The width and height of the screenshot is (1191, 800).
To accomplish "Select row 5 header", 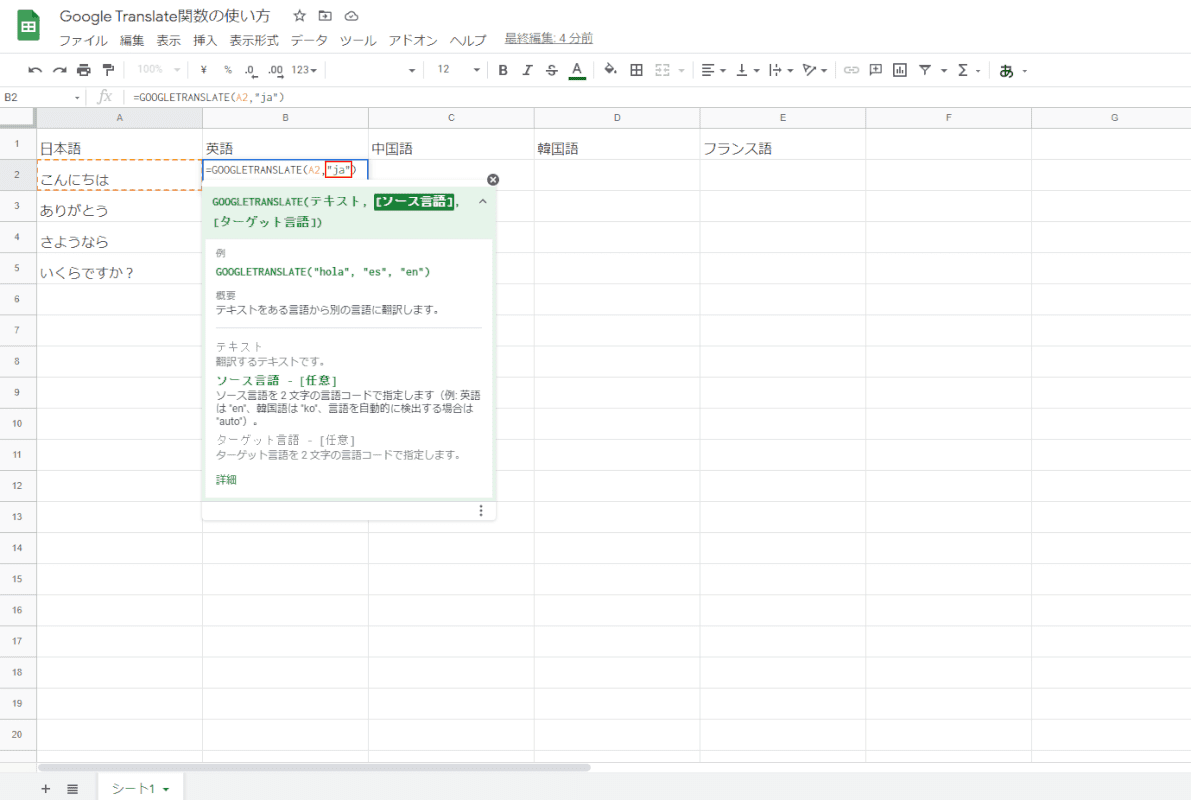I will (x=17, y=268).
